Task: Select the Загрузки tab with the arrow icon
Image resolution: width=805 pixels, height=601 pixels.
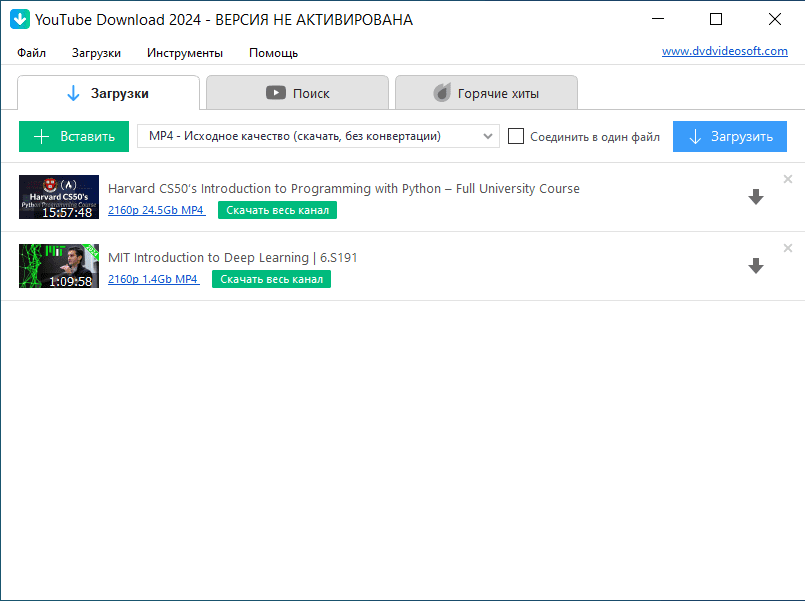Action: 108,93
